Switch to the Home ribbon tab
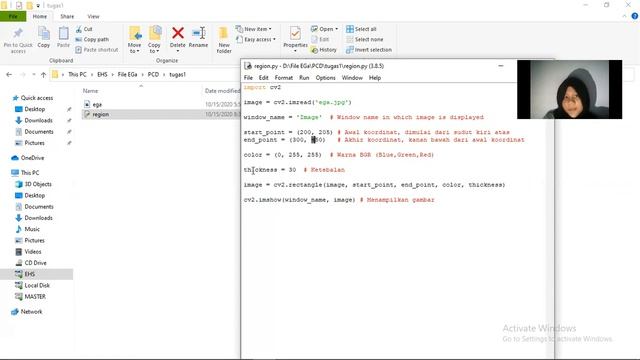 [x=40, y=16]
